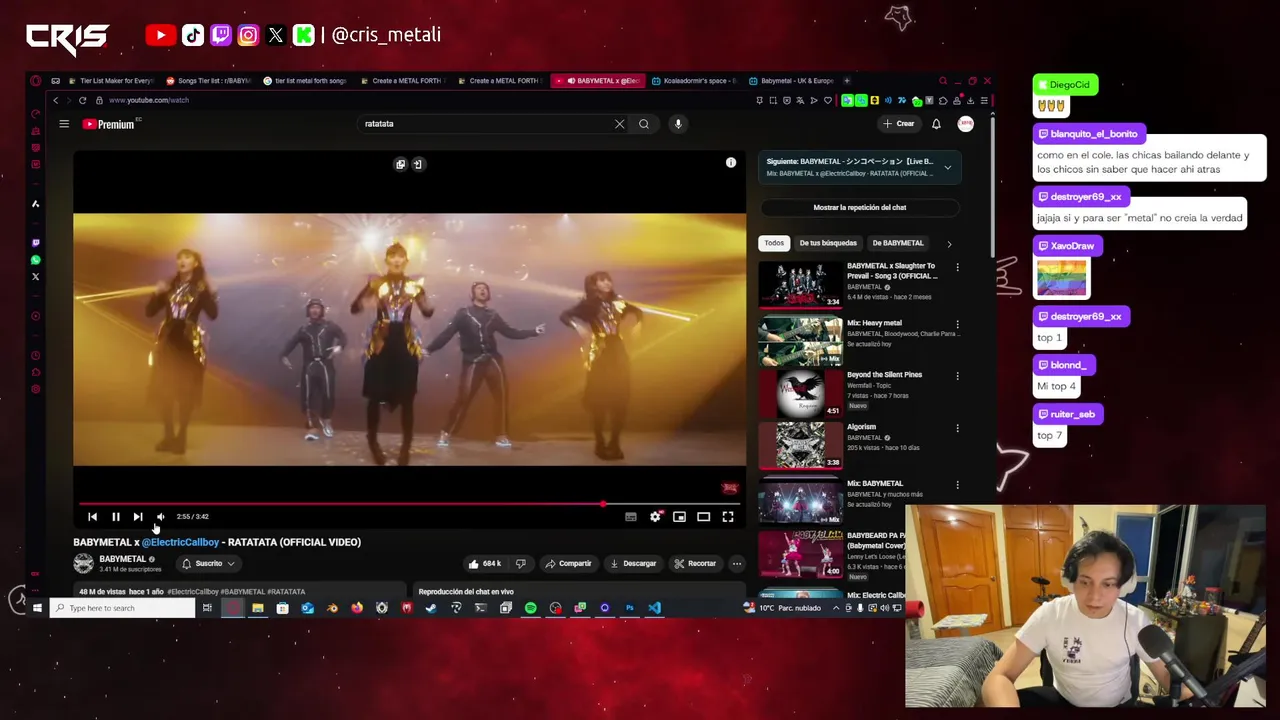Skip to the next video
Viewport: 1280px width, 720px height.
click(x=138, y=517)
